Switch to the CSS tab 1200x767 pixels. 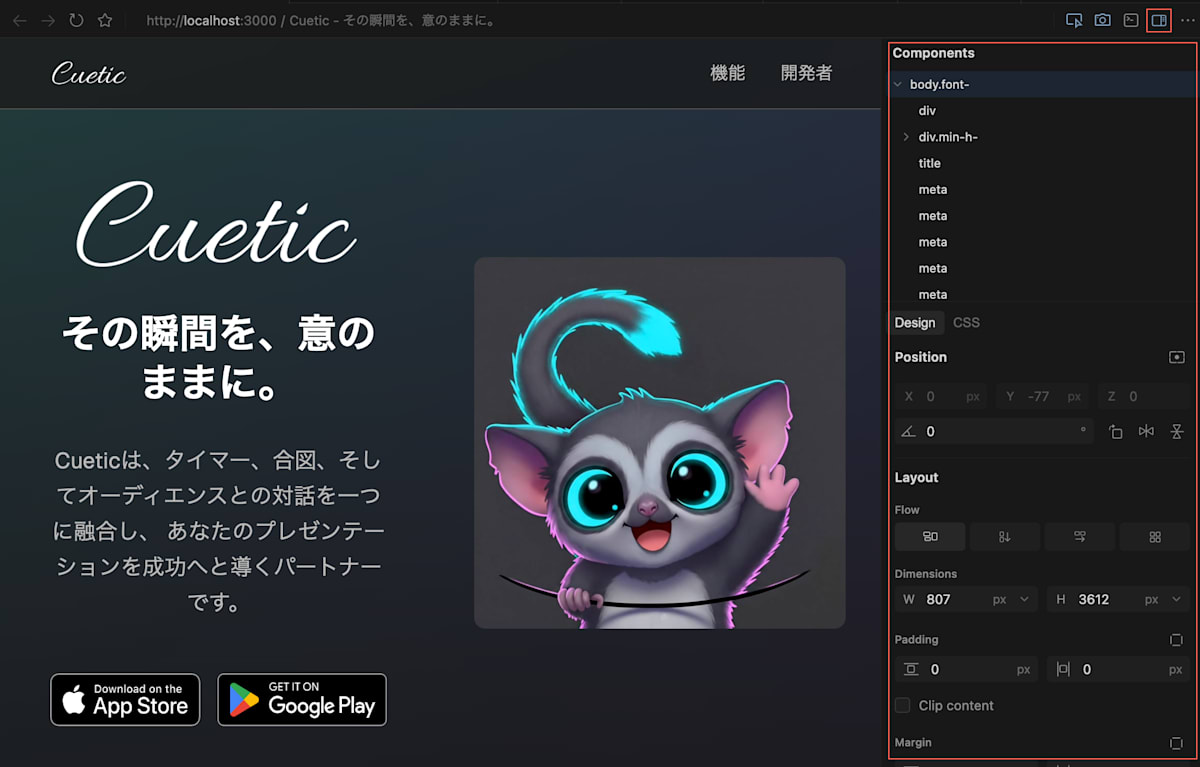tap(966, 323)
